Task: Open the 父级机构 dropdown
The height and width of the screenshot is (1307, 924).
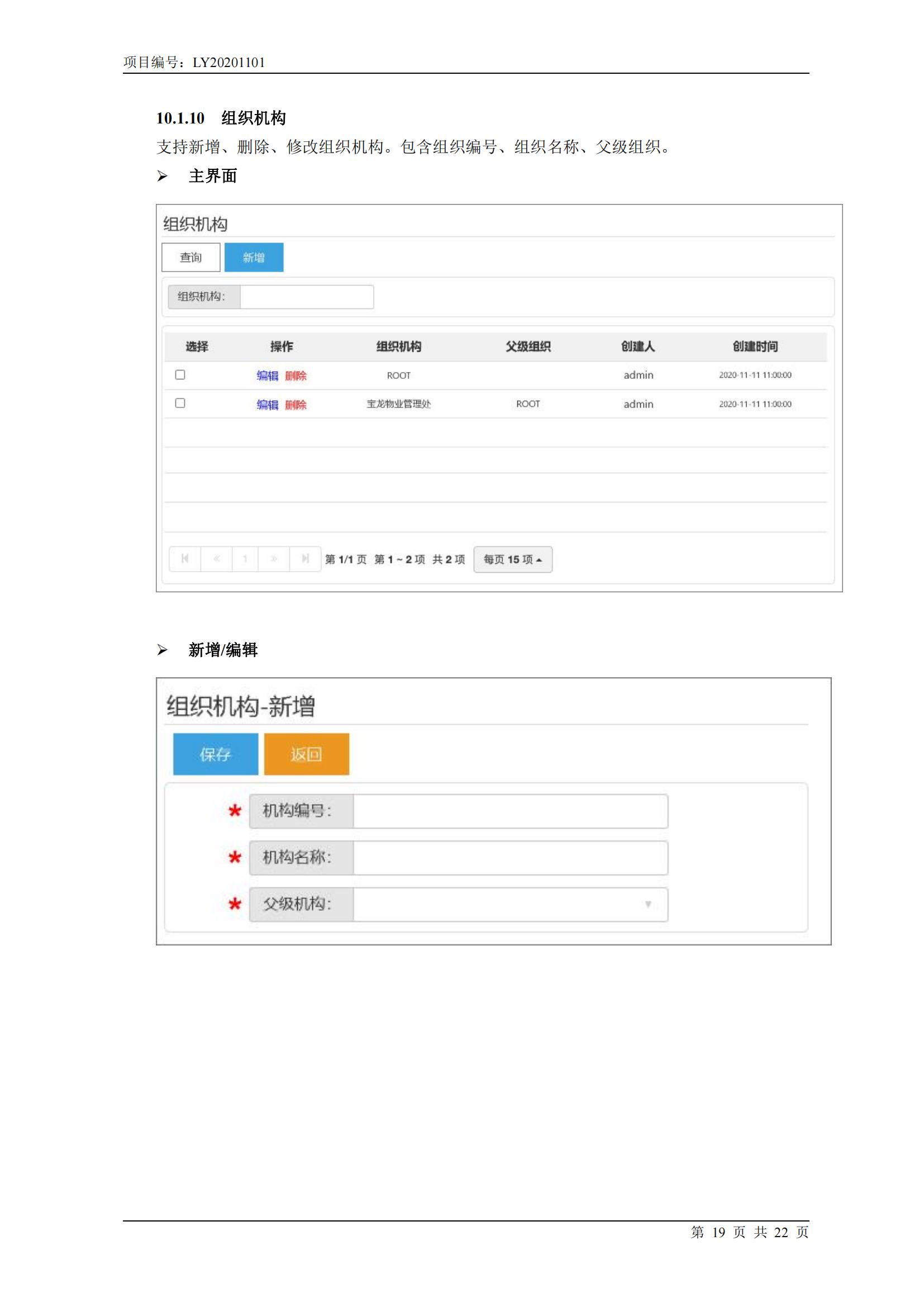Action: (511, 905)
